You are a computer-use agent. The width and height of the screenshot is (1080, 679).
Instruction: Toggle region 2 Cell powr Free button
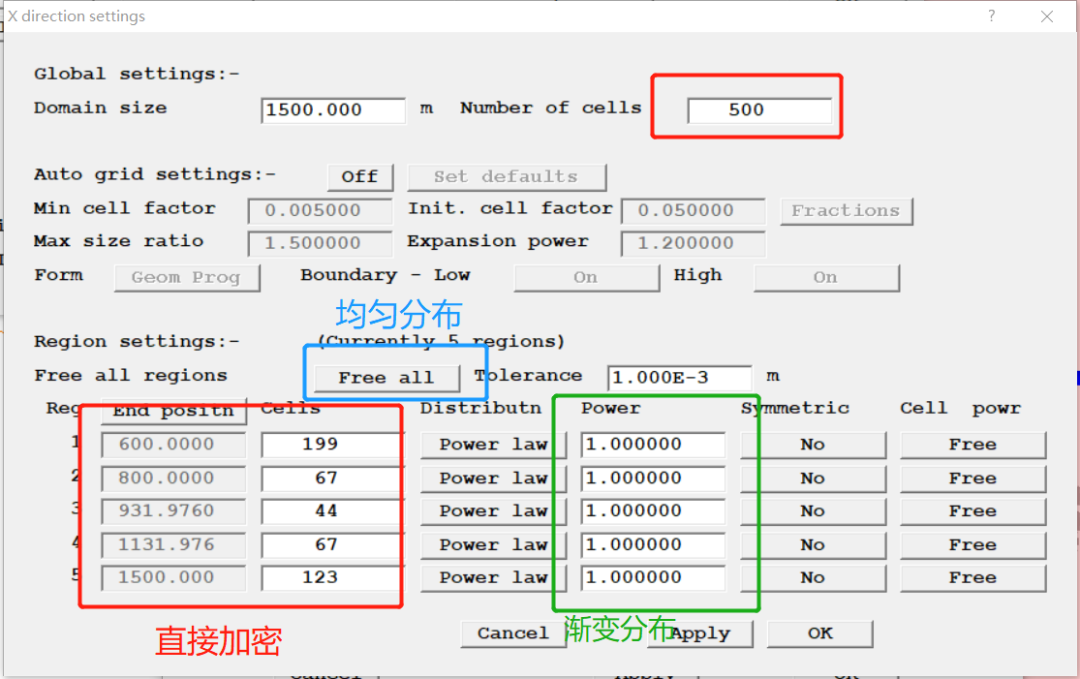pos(973,479)
